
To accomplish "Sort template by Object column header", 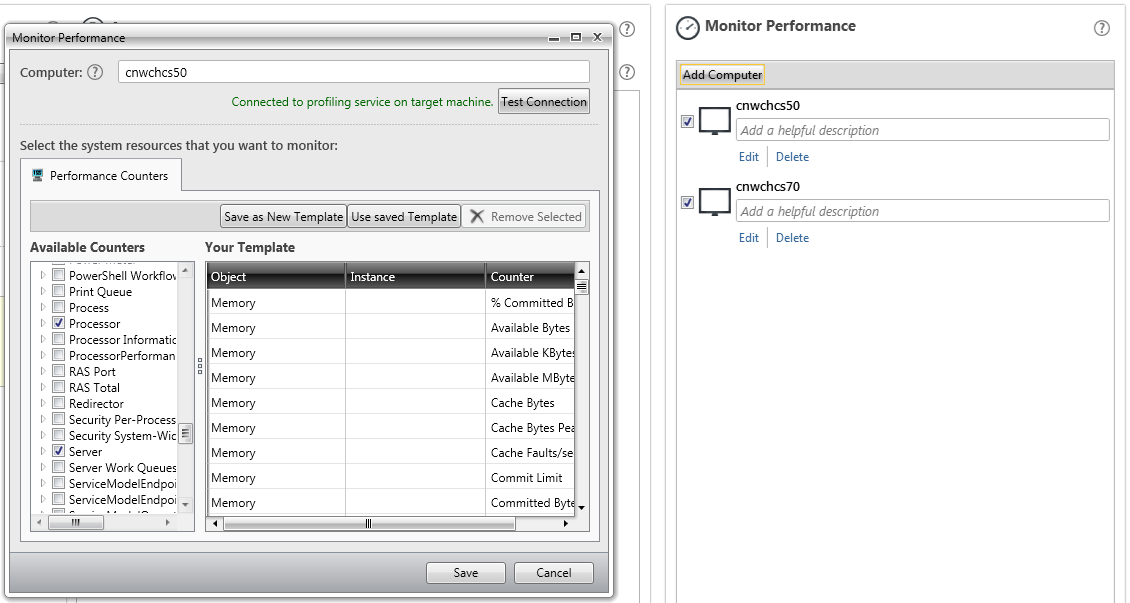I will pos(275,277).
